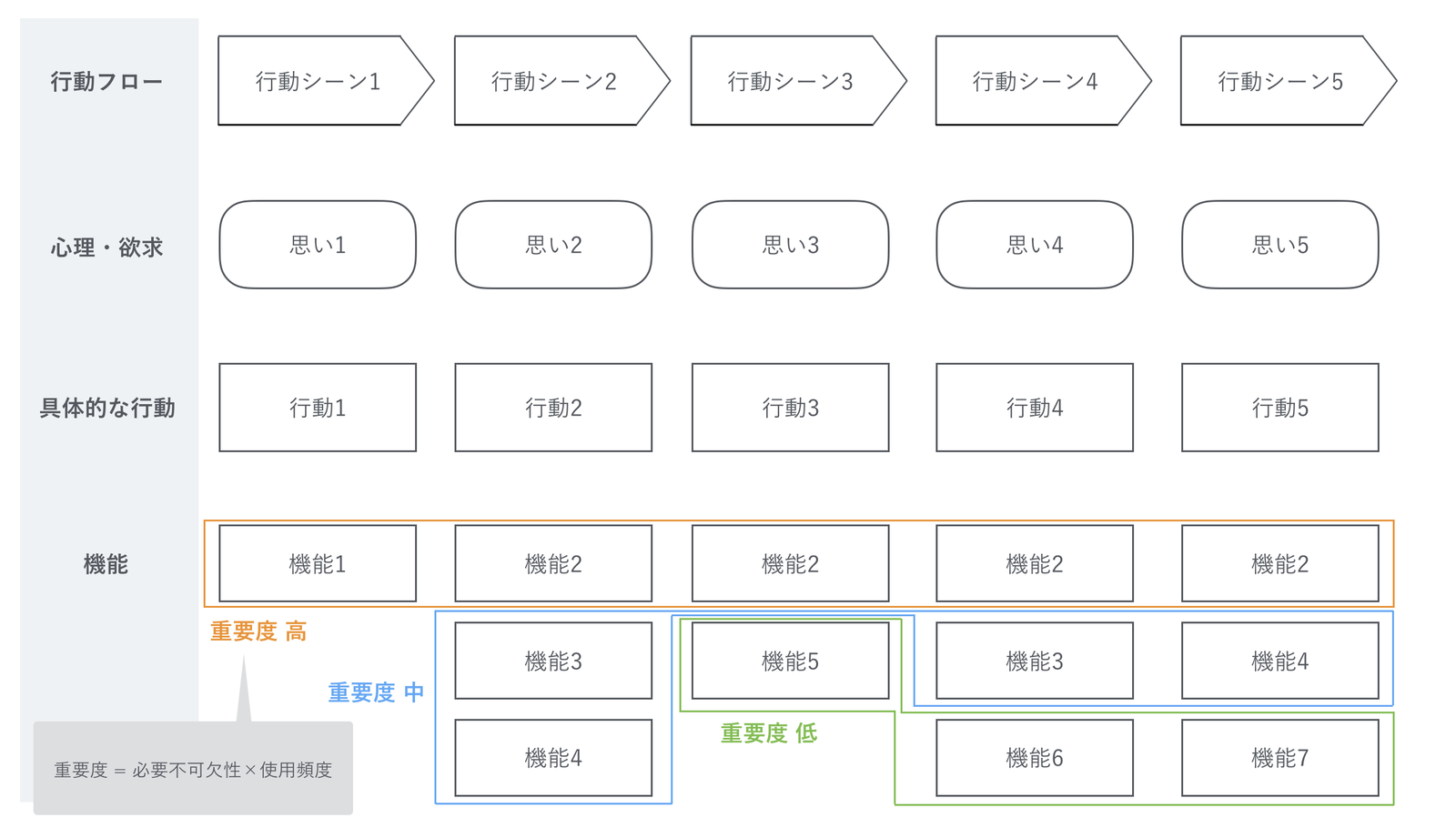Select the 行動シーン5 arrow block
The height and width of the screenshot is (818, 1456).
click(1279, 81)
